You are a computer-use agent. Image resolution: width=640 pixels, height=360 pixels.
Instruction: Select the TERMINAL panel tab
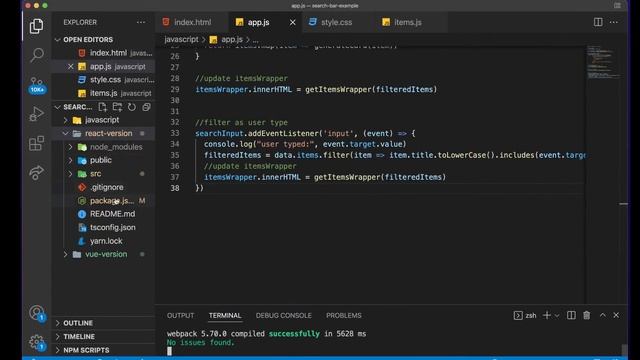click(x=225, y=316)
